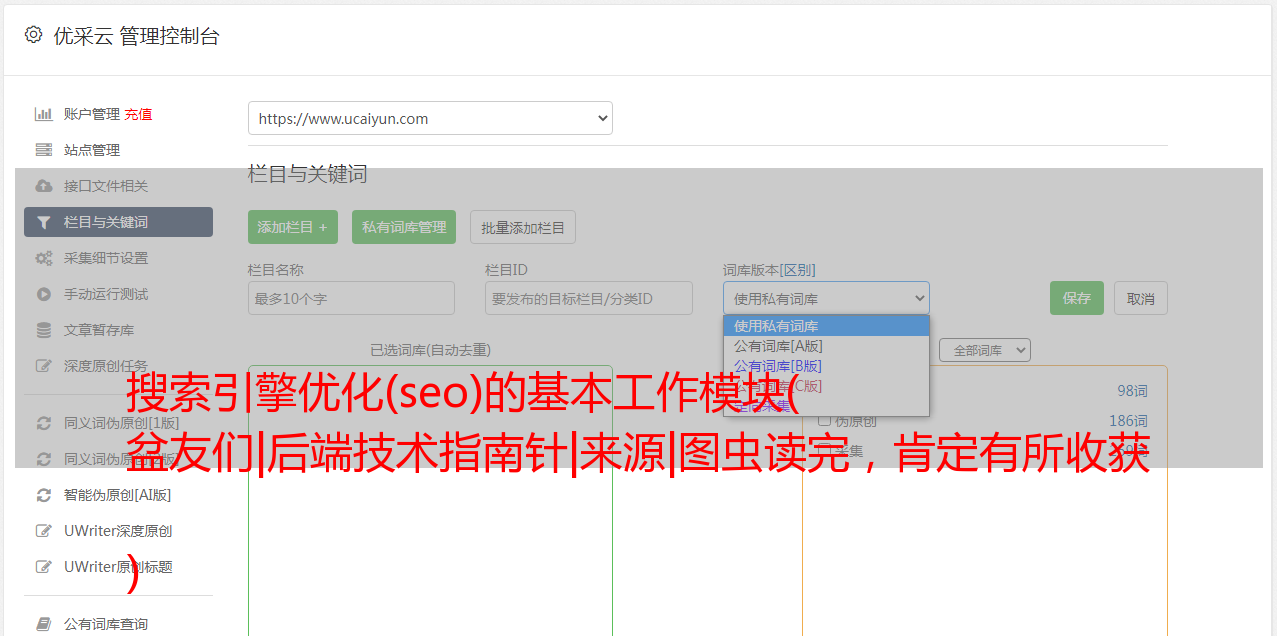Click the 取消 button

[x=1141, y=298]
